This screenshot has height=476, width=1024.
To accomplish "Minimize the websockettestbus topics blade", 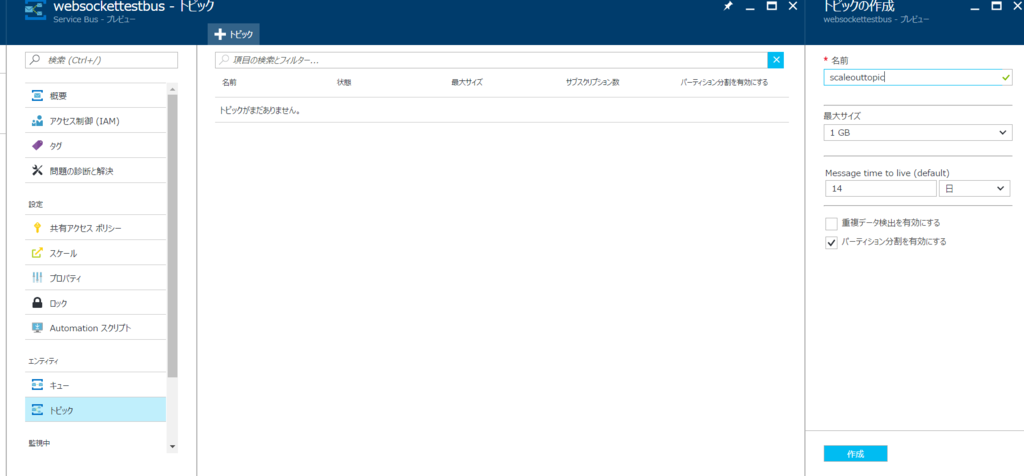I will pos(750,7).
